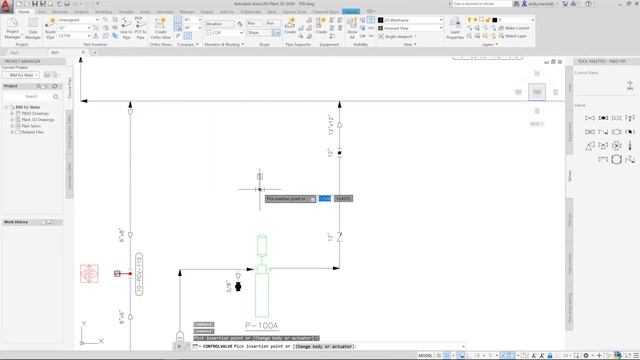Click the sign-in user icon

pos(524,4)
